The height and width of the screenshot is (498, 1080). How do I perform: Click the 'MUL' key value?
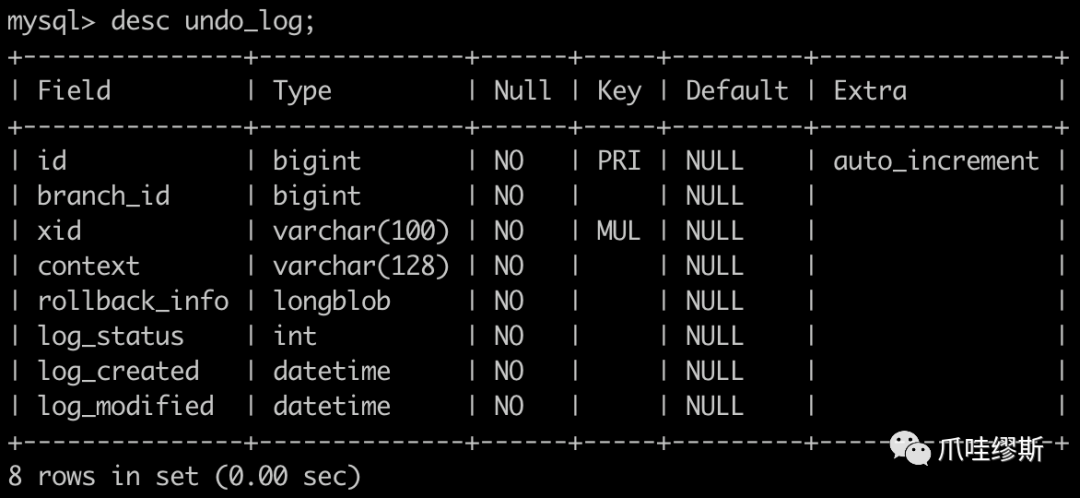click(618, 231)
